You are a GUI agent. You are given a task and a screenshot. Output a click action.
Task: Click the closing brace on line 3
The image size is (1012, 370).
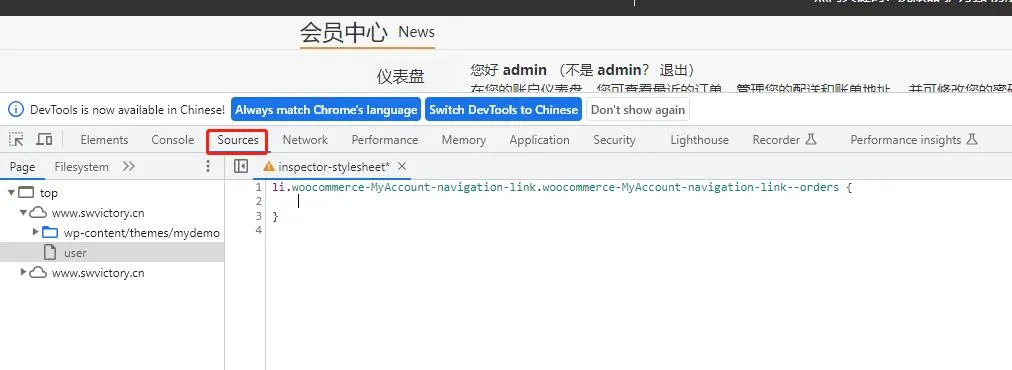276,216
